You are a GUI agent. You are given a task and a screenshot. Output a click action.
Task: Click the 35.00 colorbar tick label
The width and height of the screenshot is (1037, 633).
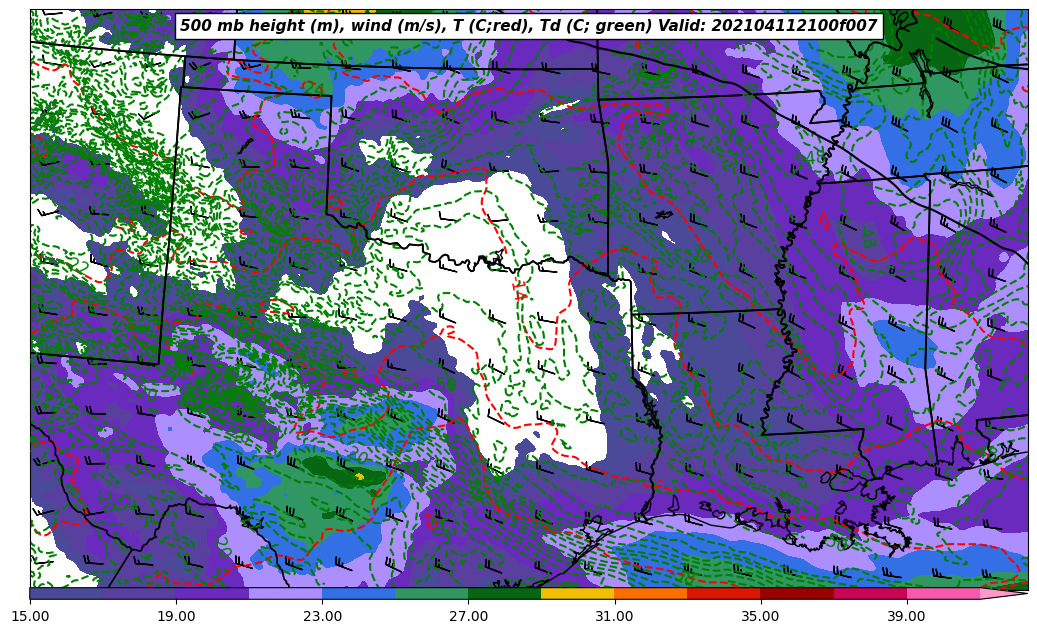pyautogui.click(x=760, y=616)
